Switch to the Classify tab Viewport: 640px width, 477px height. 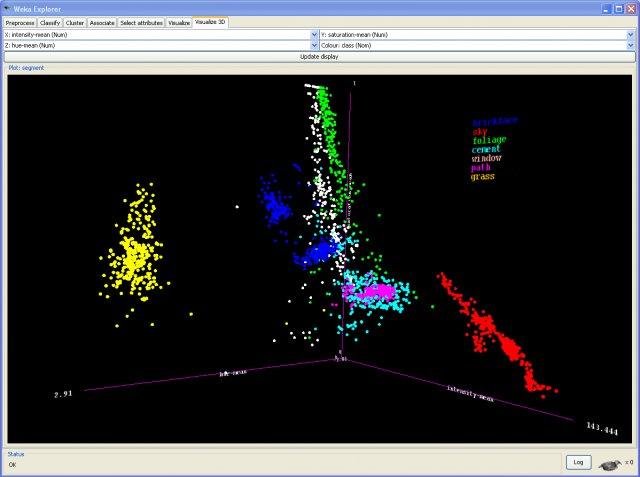coord(50,23)
